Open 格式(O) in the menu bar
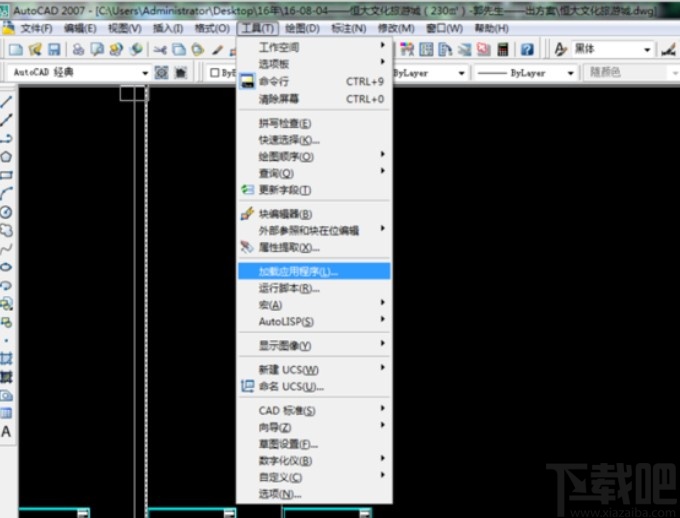 (x=212, y=29)
